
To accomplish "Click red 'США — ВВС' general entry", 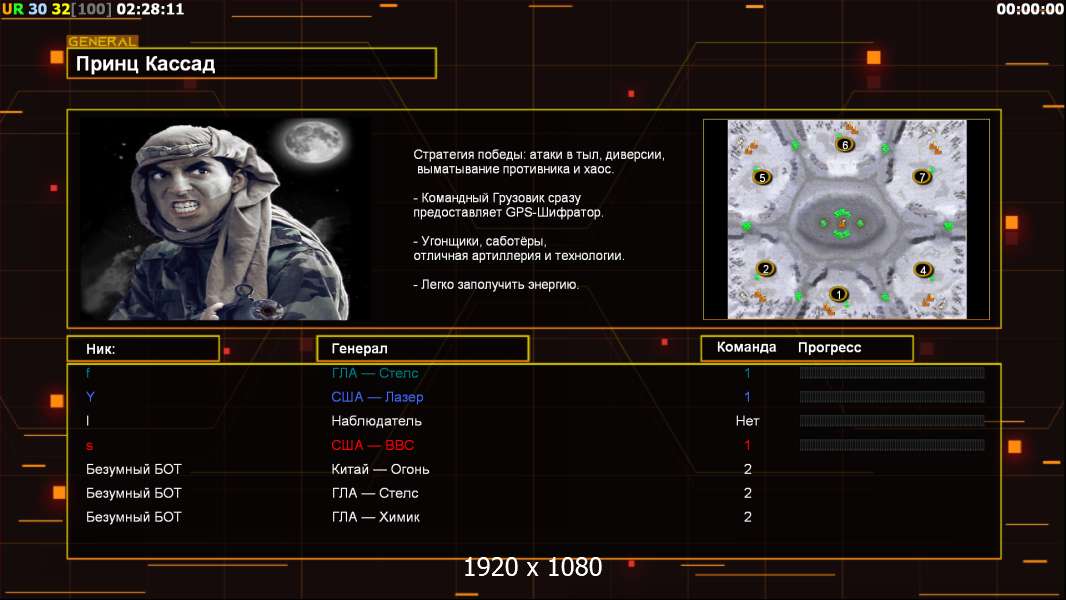I will coord(373,445).
